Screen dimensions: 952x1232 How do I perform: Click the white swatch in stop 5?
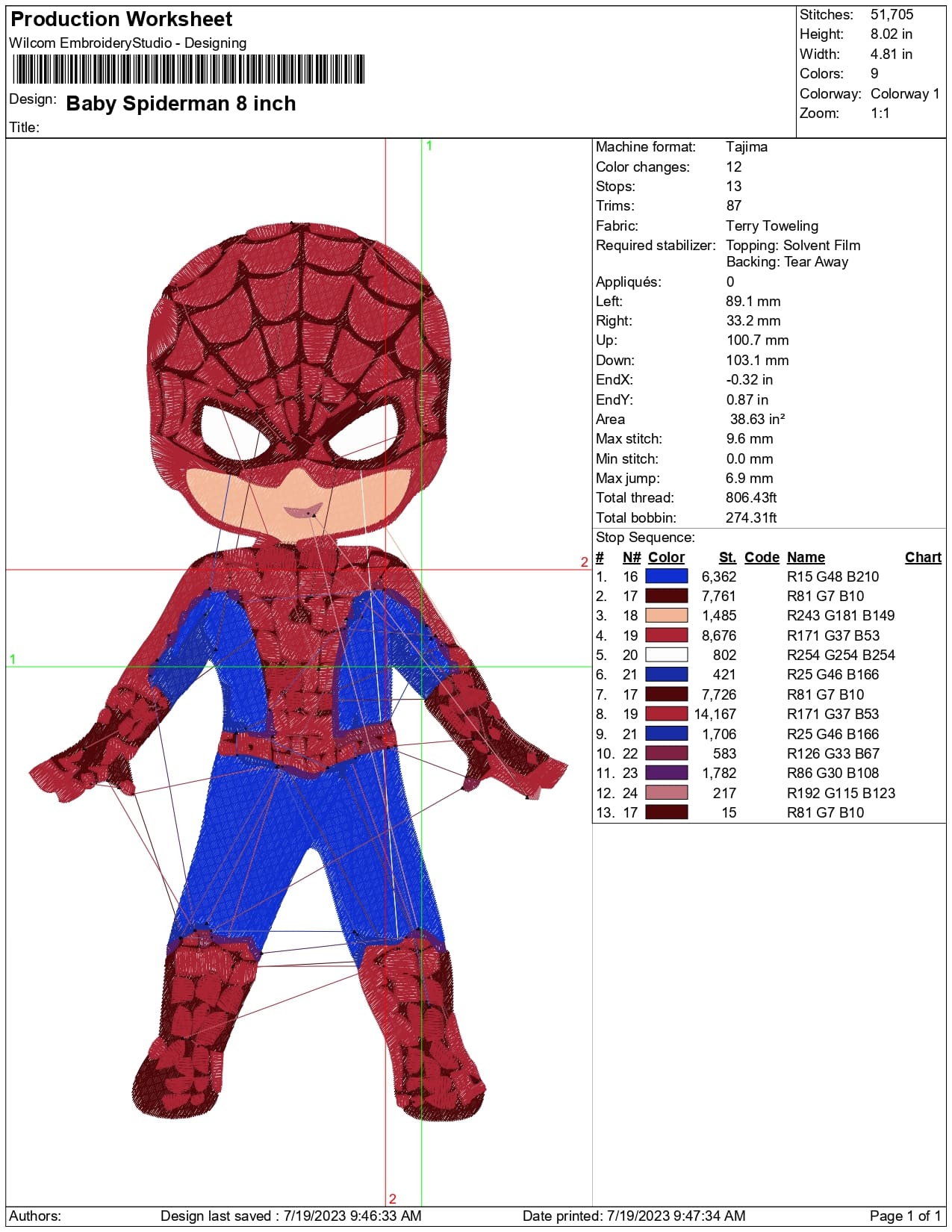(x=666, y=655)
